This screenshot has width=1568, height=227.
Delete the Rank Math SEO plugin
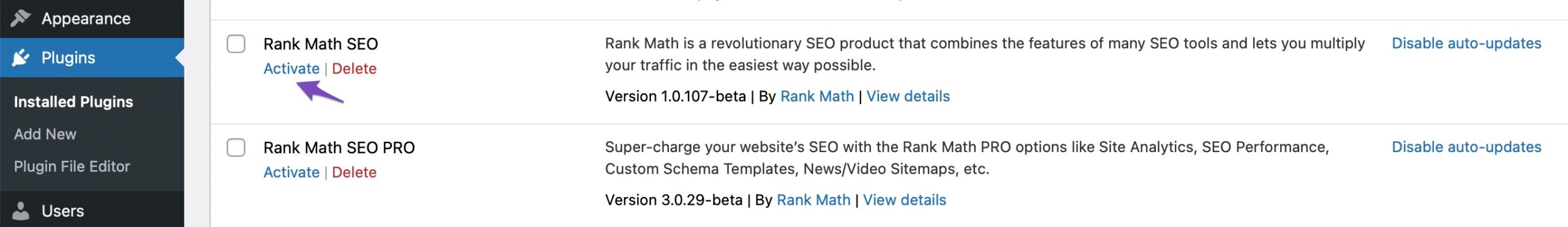354,69
